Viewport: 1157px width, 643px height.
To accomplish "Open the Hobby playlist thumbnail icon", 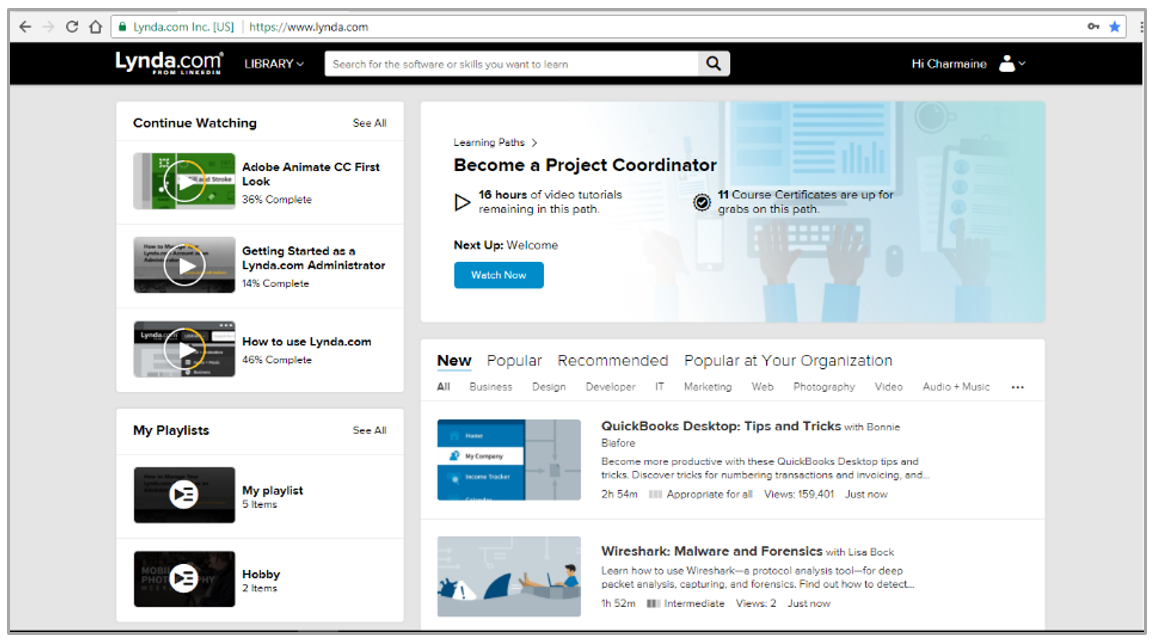I will pyautogui.click(x=184, y=579).
